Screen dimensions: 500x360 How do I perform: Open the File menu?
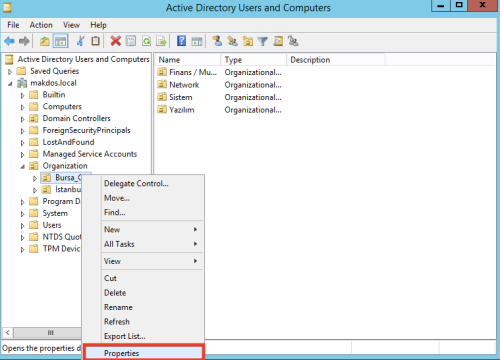point(13,25)
